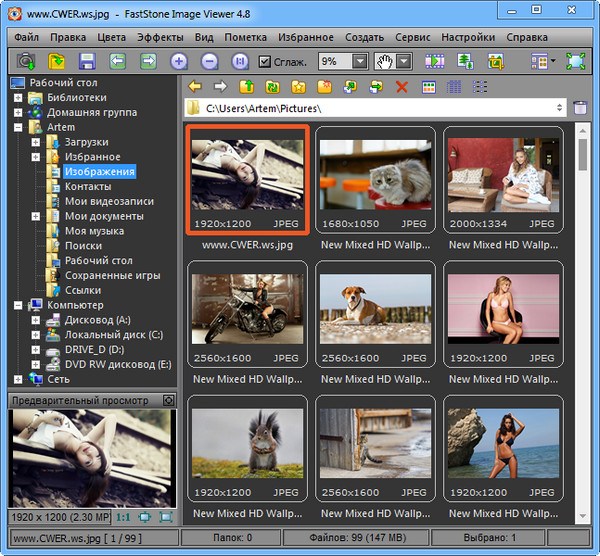Select the Загрузки folder in tree
Viewport: 600px width, 556px height.
(x=86, y=142)
